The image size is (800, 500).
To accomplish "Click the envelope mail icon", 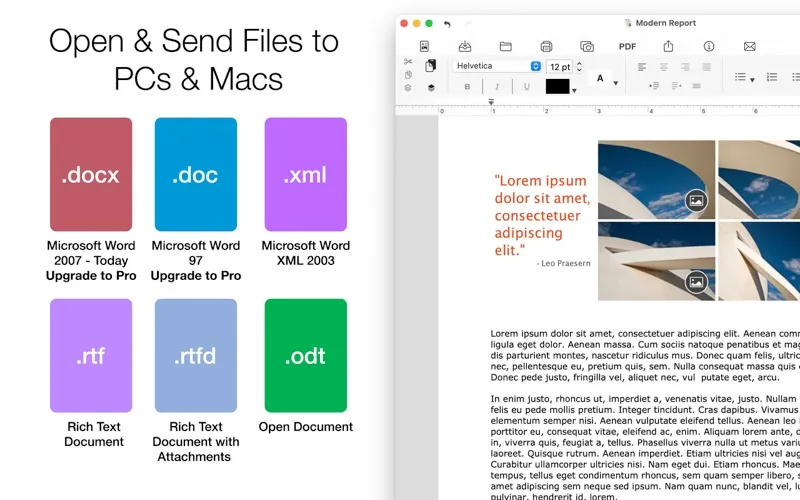I will pos(749,46).
